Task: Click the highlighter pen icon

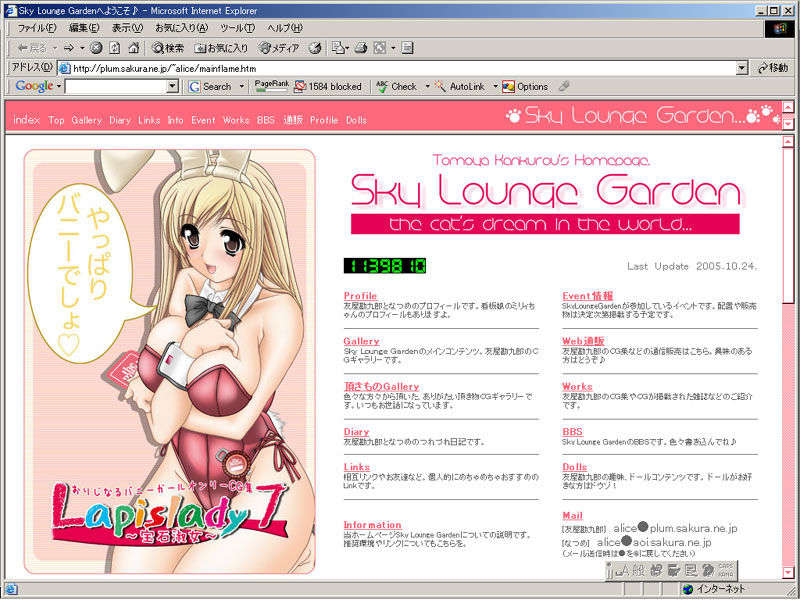Action: [563, 86]
